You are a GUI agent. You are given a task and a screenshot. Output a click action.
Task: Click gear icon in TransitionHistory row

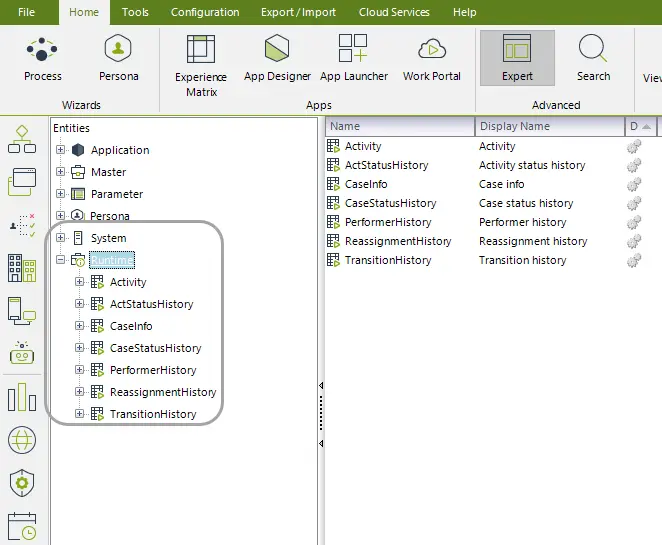(634, 260)
